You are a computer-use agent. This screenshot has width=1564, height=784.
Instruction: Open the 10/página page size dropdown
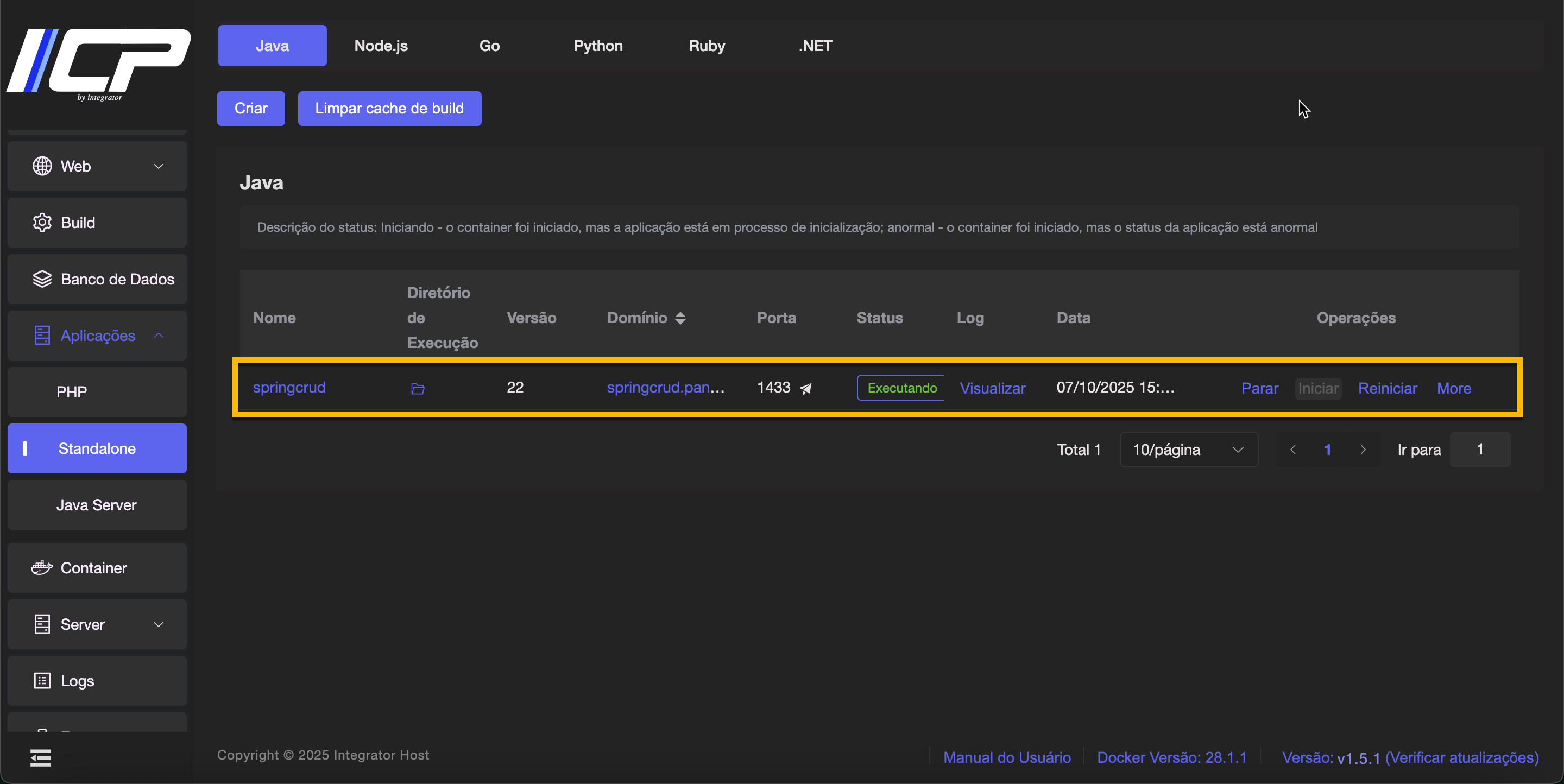[x=1188, y=450]
